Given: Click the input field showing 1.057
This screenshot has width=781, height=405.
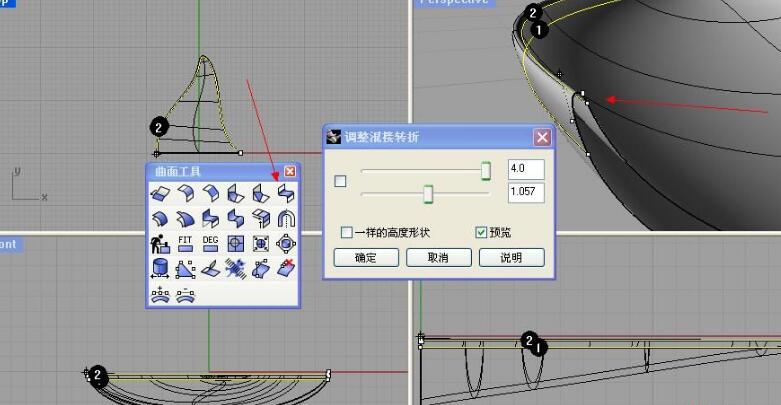Looking at the screenshot, I should [x=526, y=191].
